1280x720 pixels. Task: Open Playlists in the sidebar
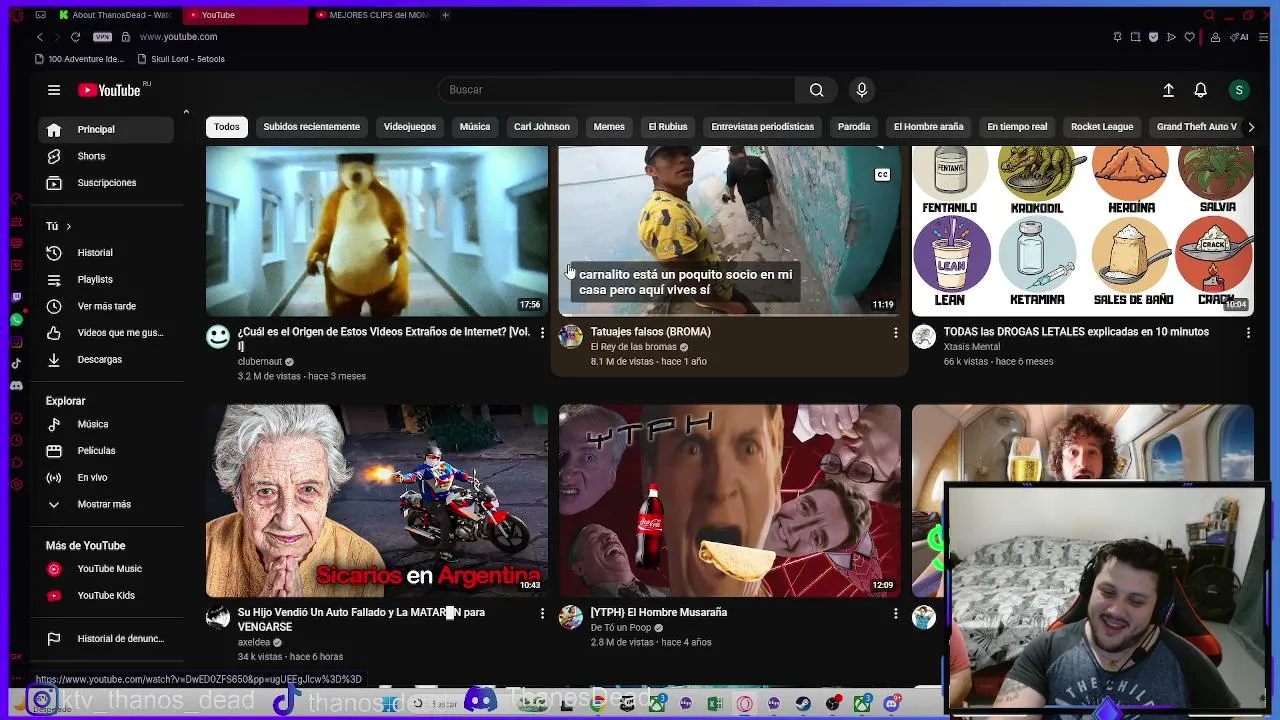106,280
